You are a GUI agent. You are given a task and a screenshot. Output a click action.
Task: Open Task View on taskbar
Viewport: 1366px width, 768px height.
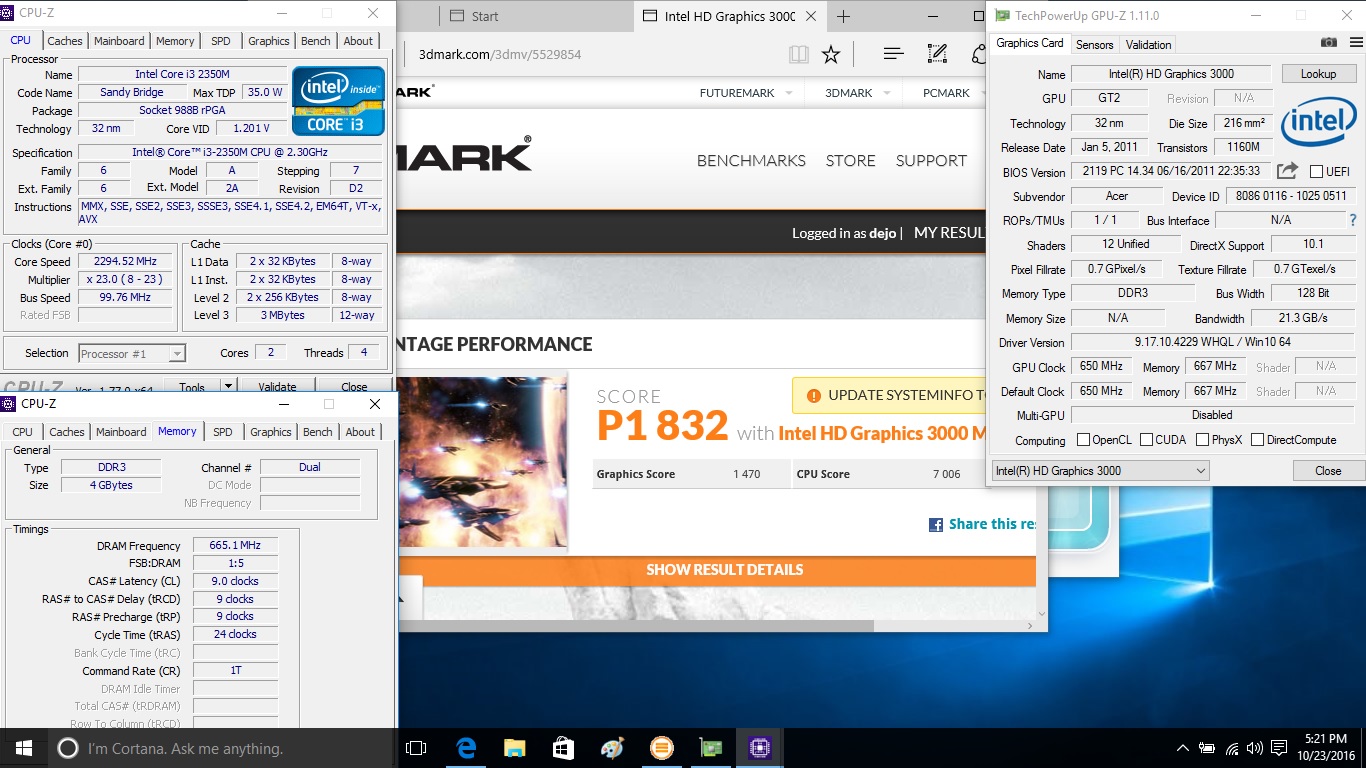point(416,748)
